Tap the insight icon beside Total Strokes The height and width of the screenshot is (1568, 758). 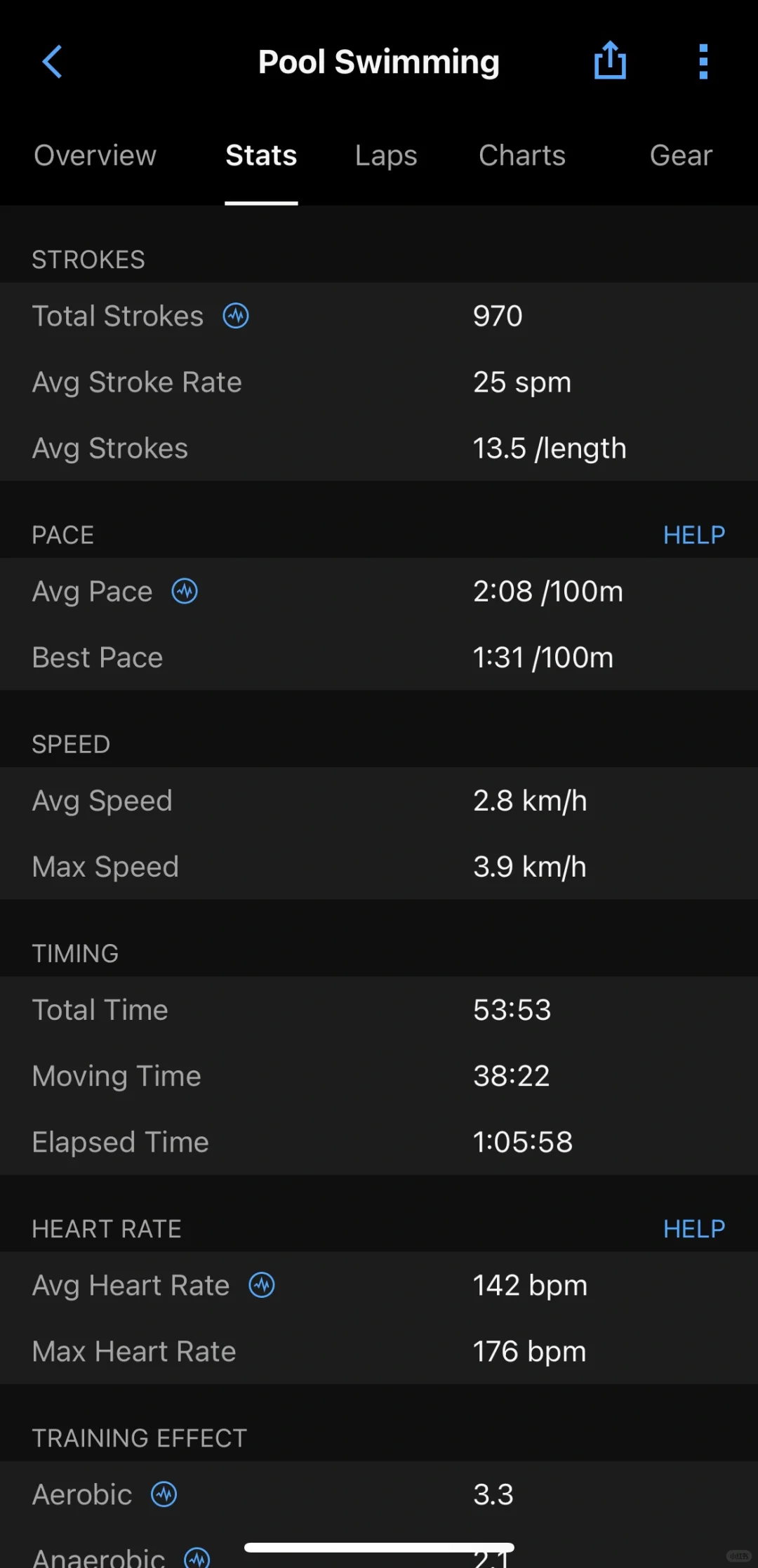pyautogui.click(x=236, y=316)
